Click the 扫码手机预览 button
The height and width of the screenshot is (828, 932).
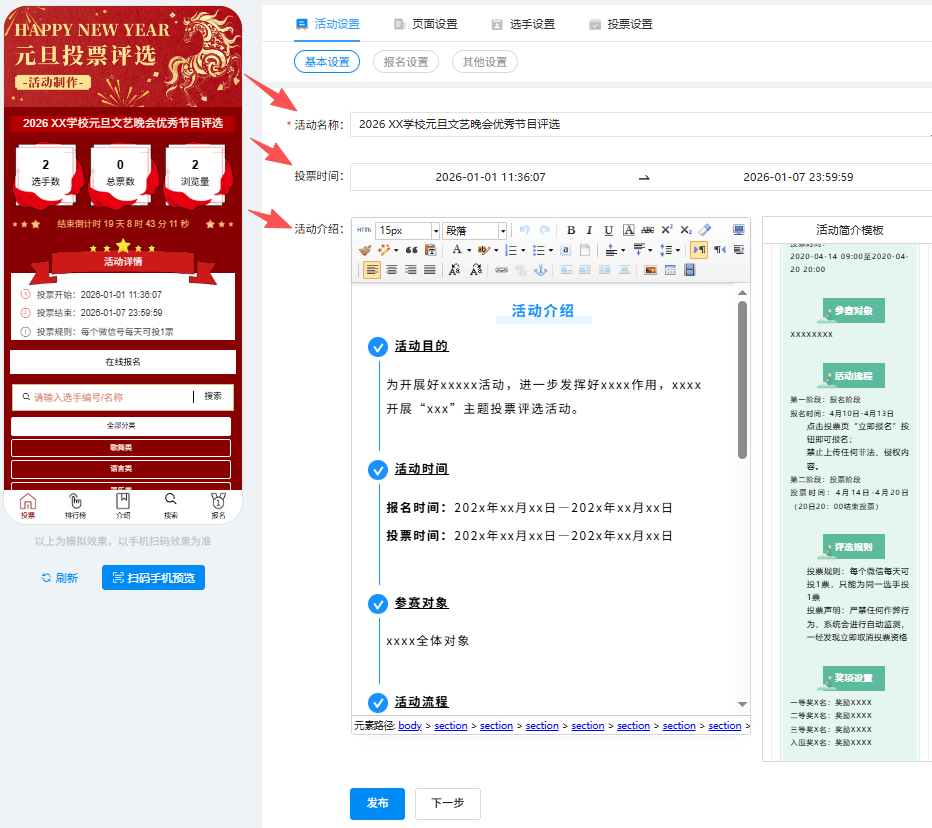coord(153,578)
